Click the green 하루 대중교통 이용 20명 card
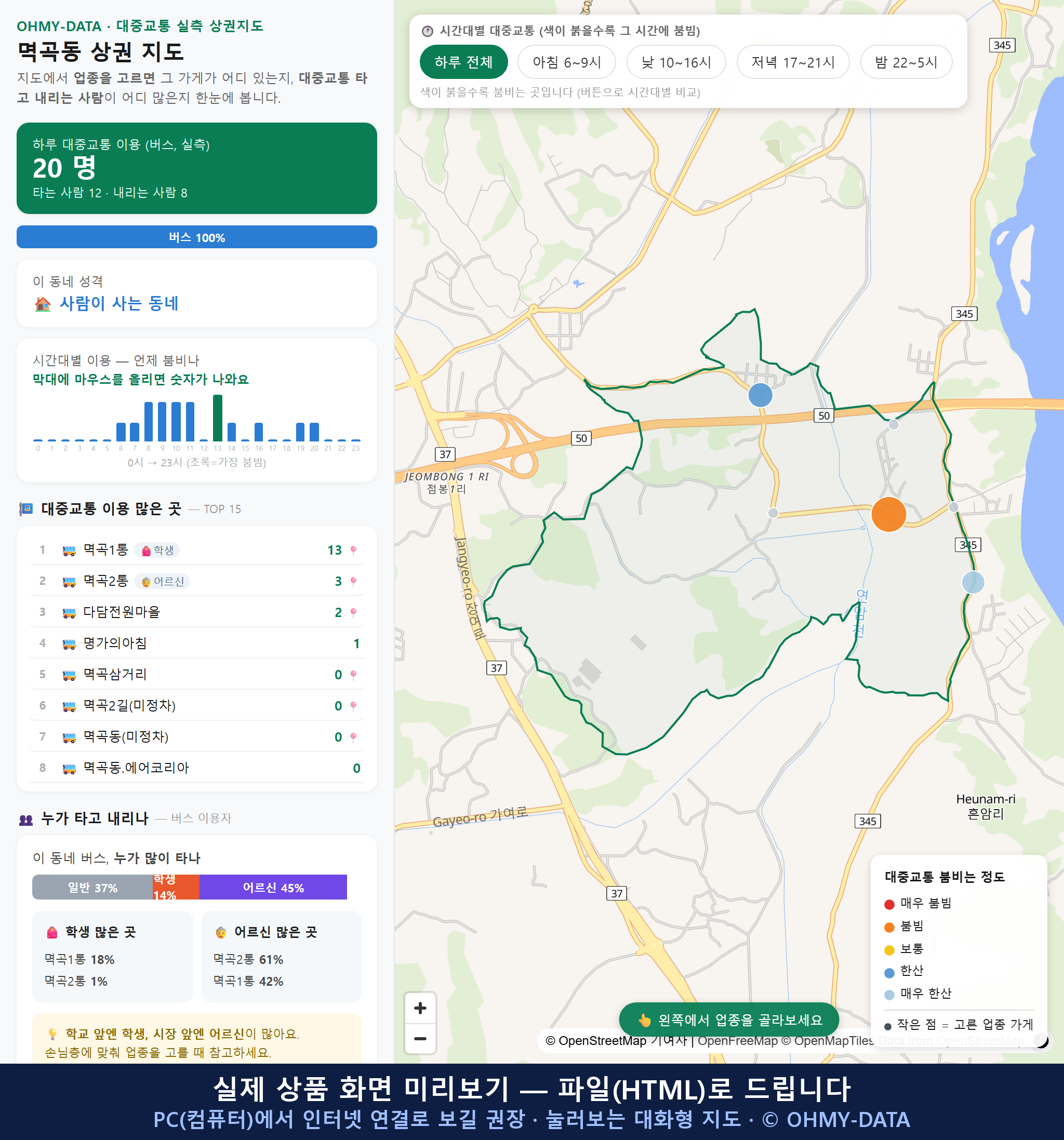1064x1140 pixels. click(x=197, y=168)
